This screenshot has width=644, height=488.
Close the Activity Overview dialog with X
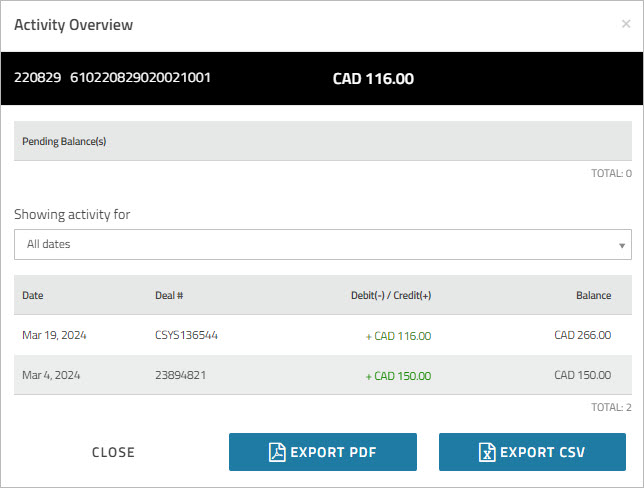[x=626, y=24]
